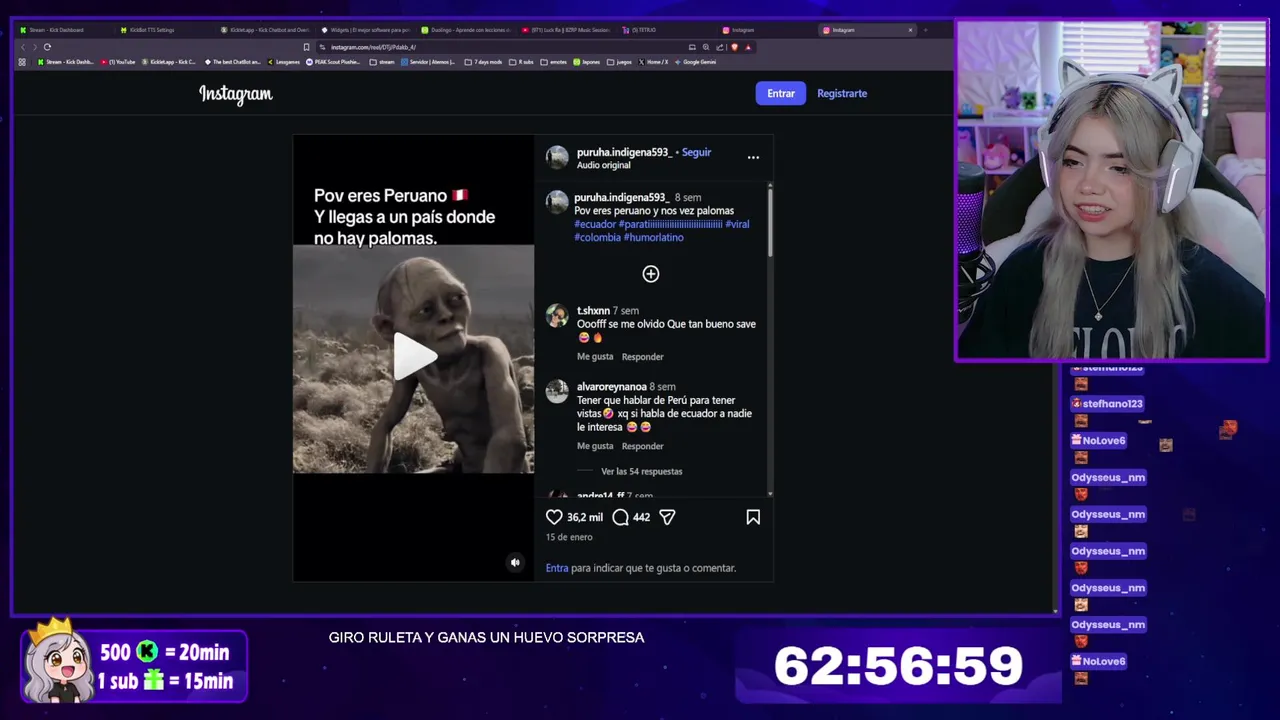Play the reel video
Viewport: 1280px width, 720px height.
(x=413, y=356)
